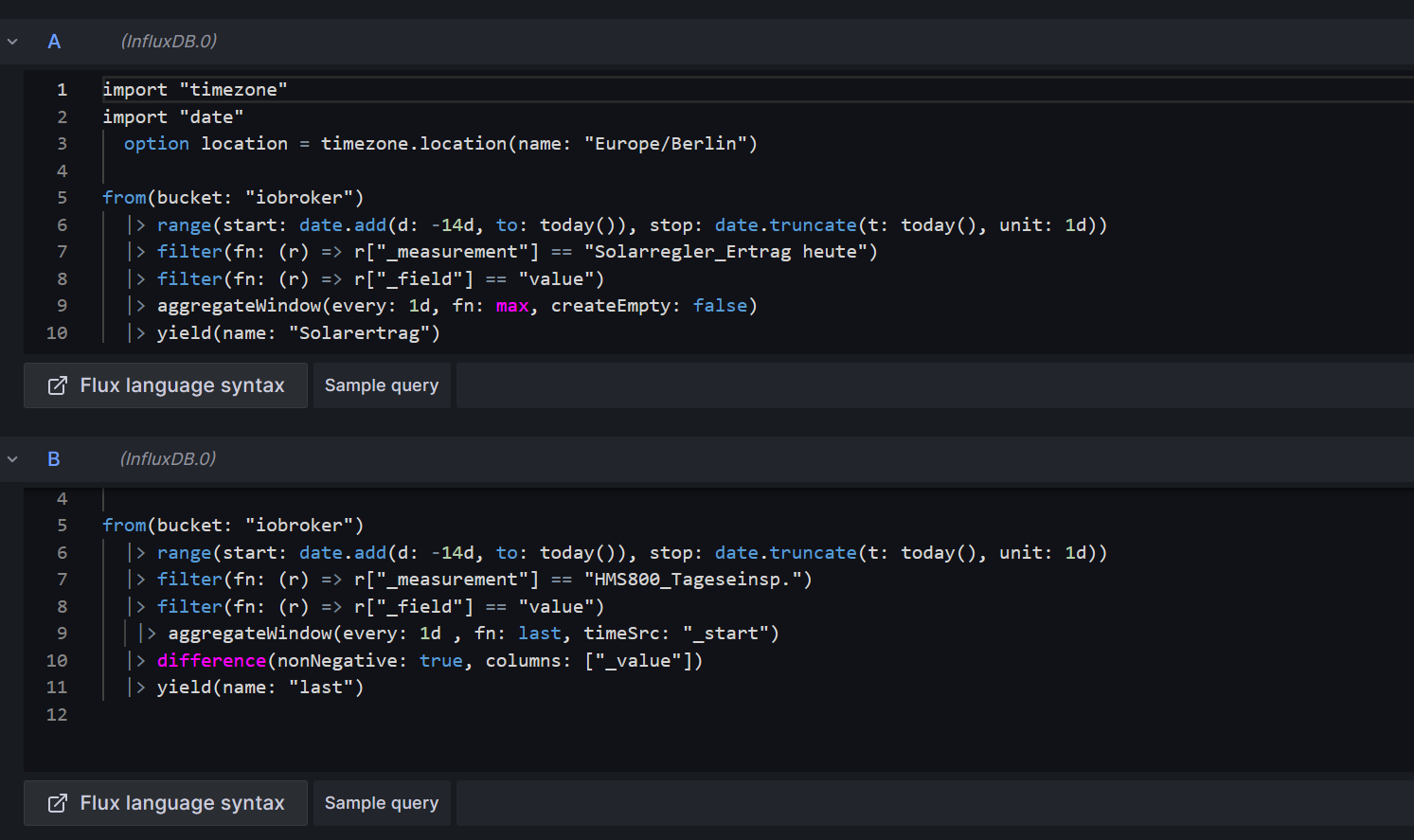Screen dimensions: 1414x840
Task: Click the query A letter label
Action: coord(54,42)
